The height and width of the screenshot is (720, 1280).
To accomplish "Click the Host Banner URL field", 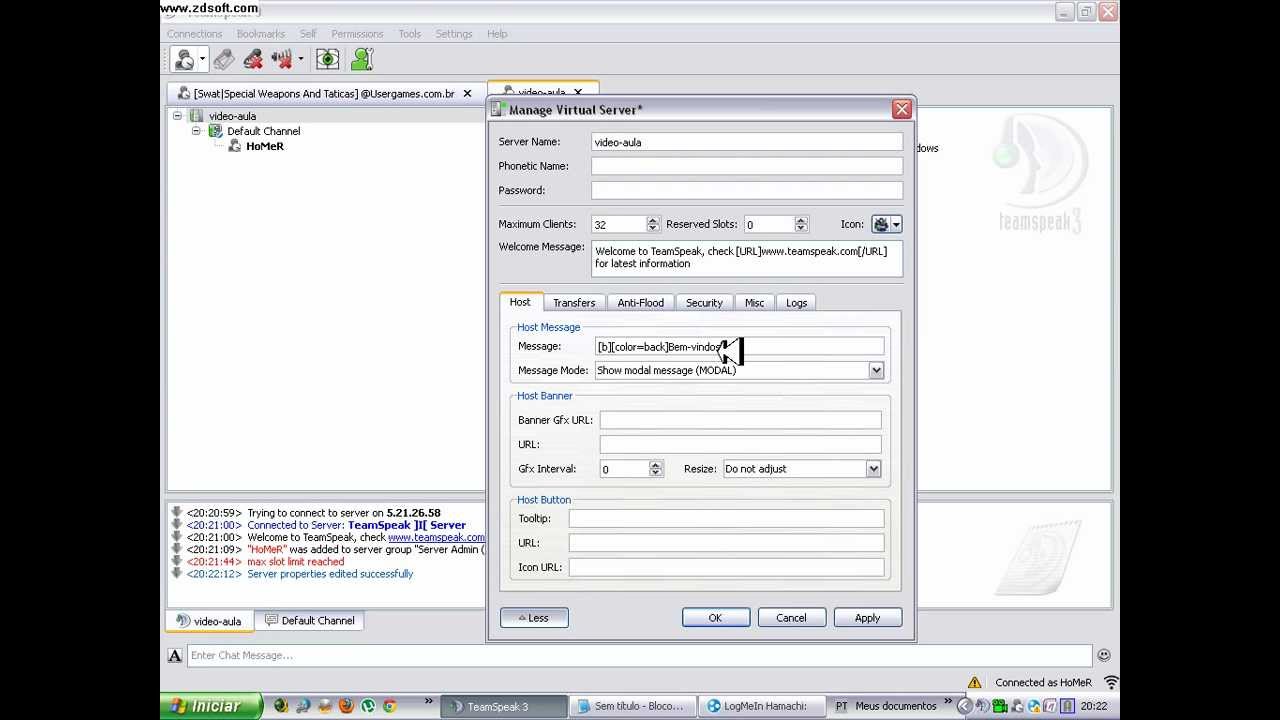I will (741, 444).
